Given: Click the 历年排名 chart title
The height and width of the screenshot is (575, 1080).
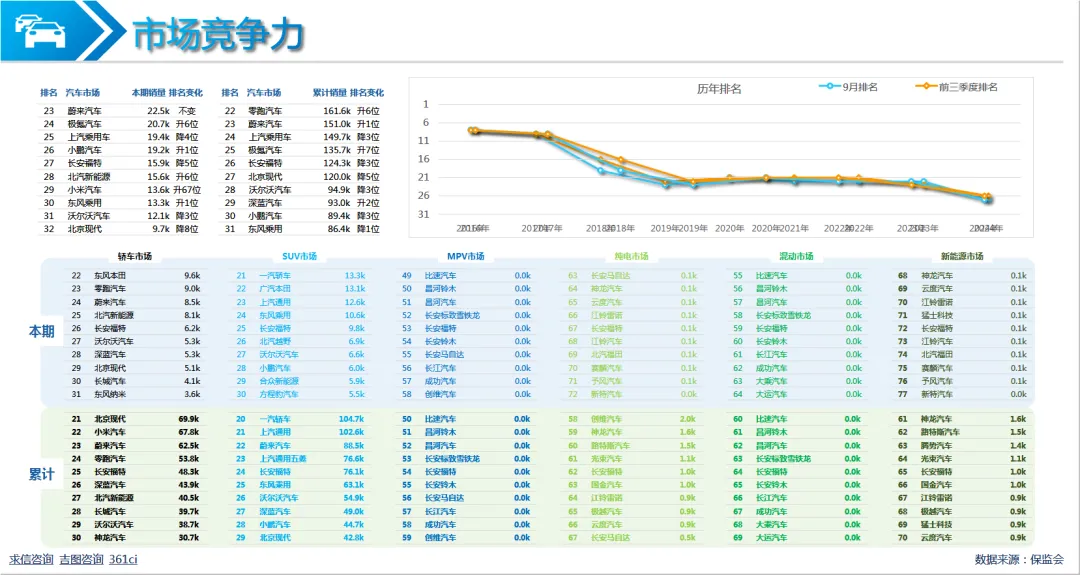Looking at the screenshot, I should click(x=719, y=89).
